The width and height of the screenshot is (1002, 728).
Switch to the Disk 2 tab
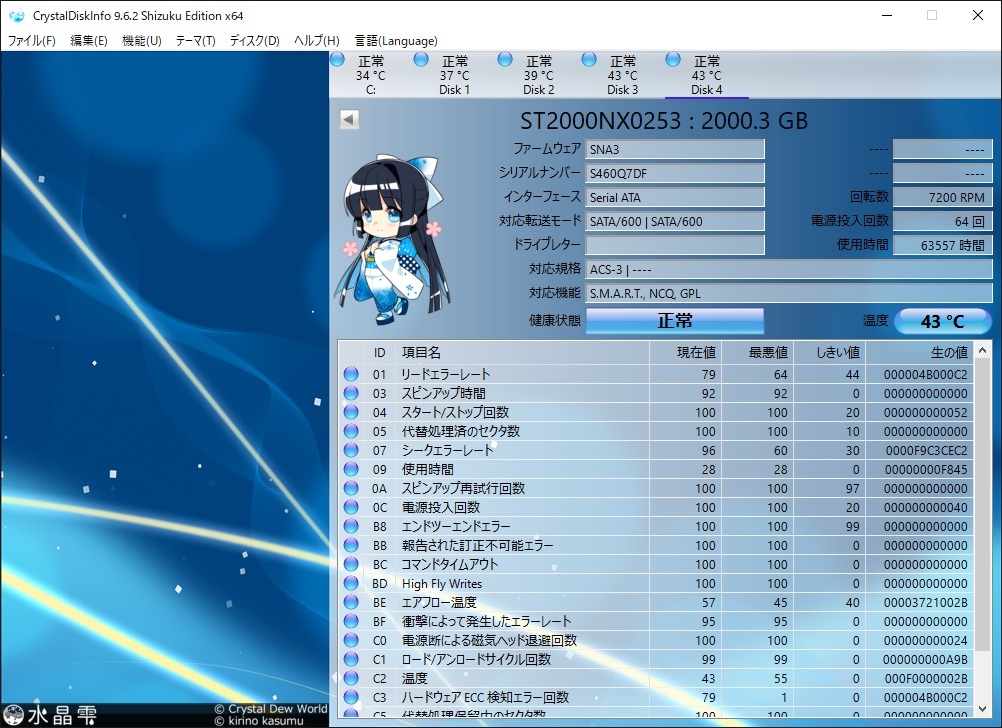(538, 75)
